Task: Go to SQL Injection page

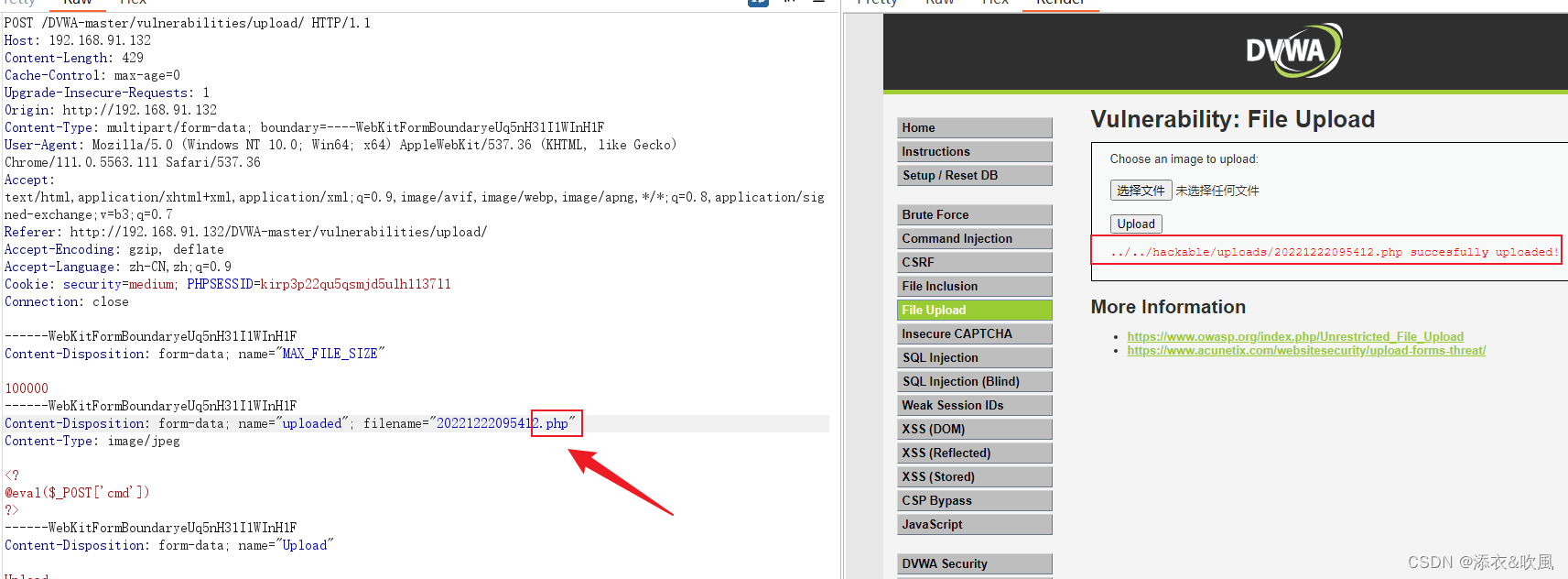Action: point(975,357)
